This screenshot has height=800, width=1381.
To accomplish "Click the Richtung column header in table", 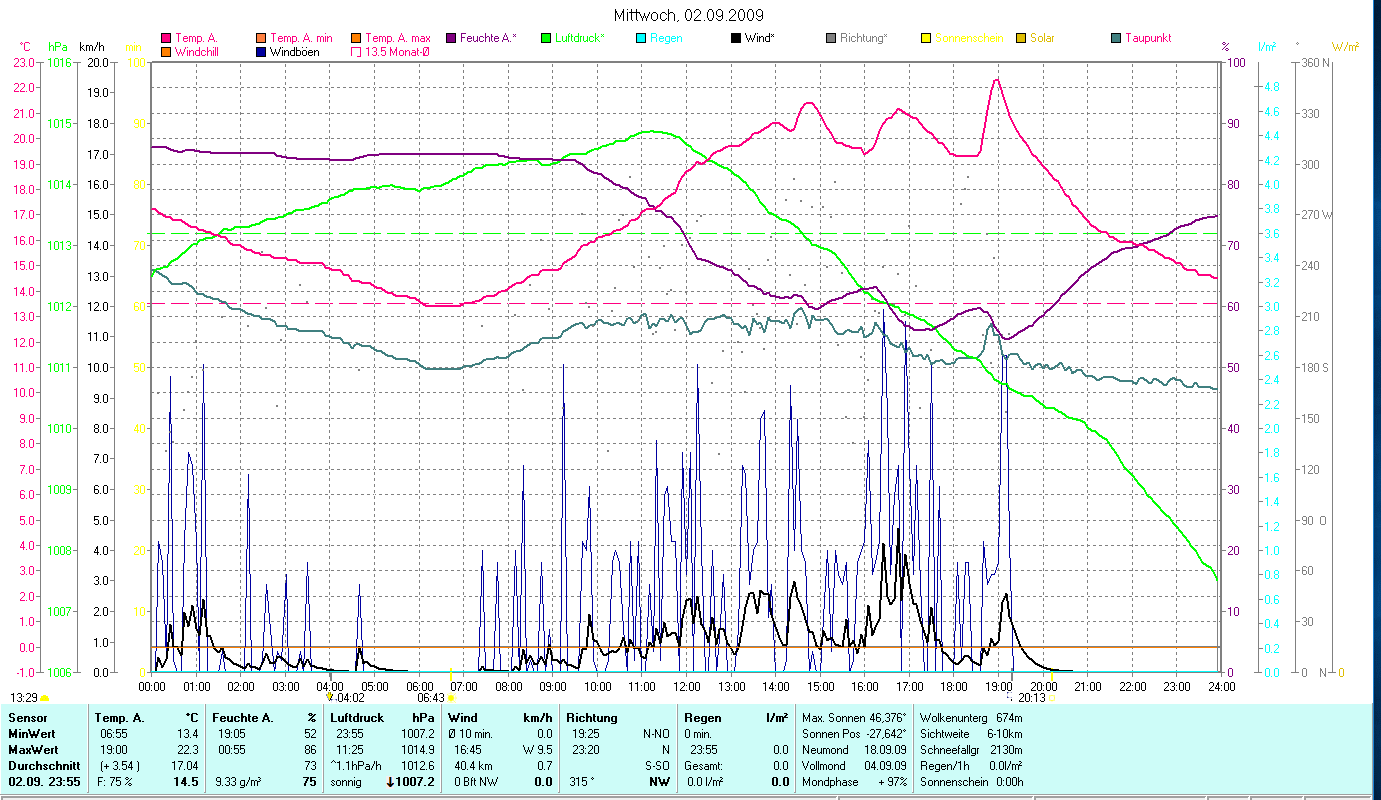I will [x=592, y=718].
